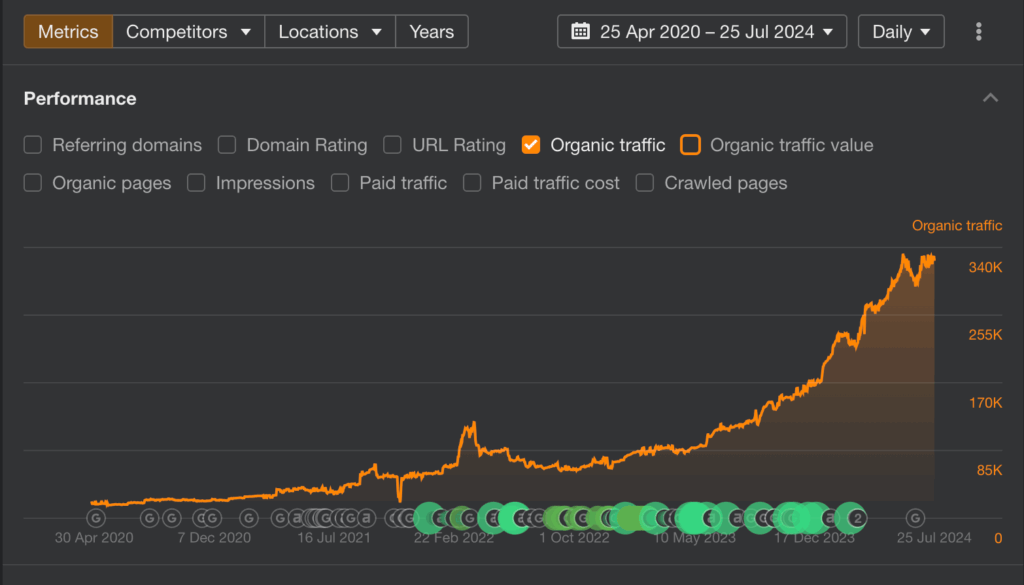Screen dimensions: 1024x585
Task: Uncheck the Organic traffic checkbox
Action: (x=531, y=145)
